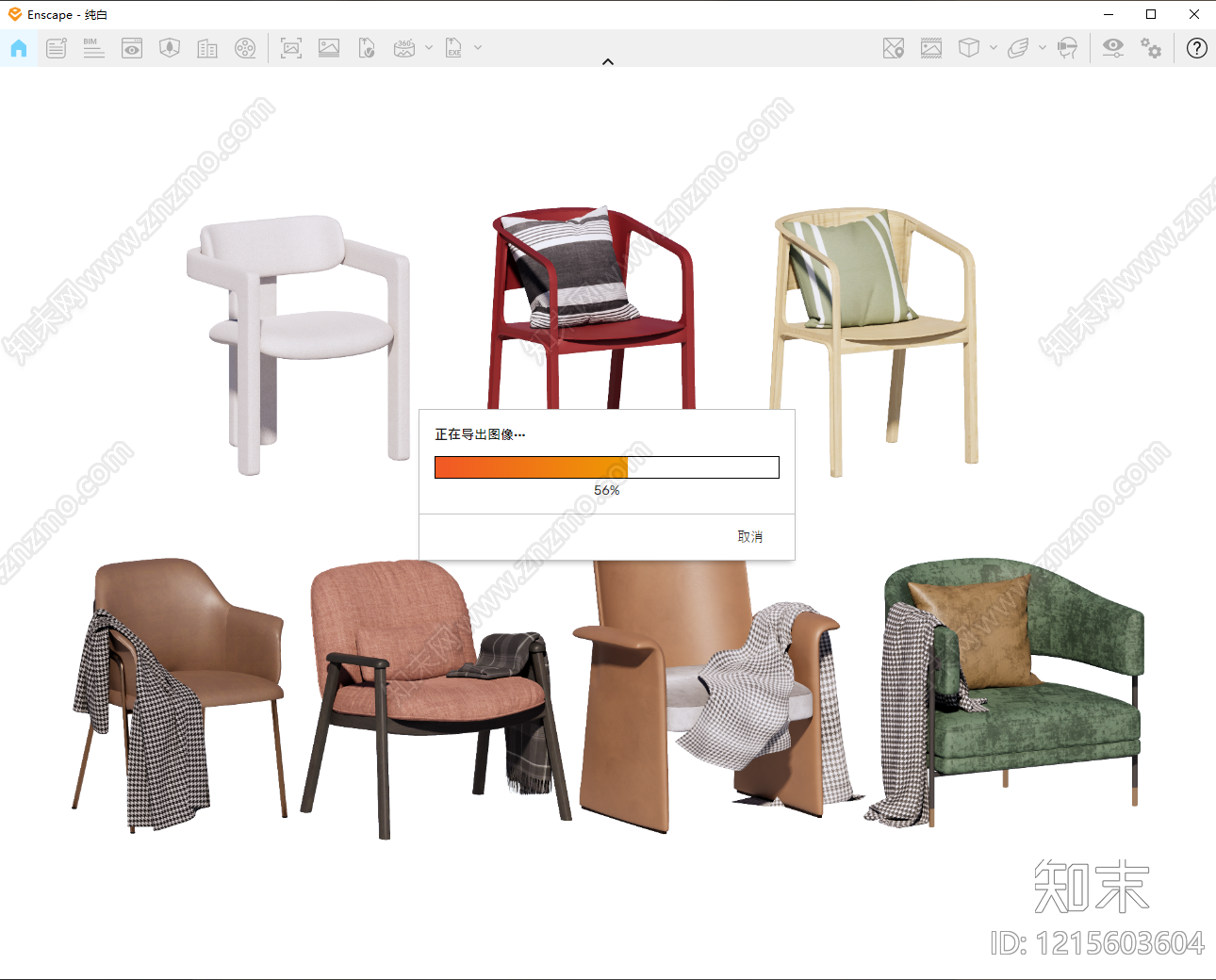Image resolution: width=1216 pixels, height=980 pixels.
Task: Expand the EXE export dropdown arrow
Action: [x=478, y=47]
